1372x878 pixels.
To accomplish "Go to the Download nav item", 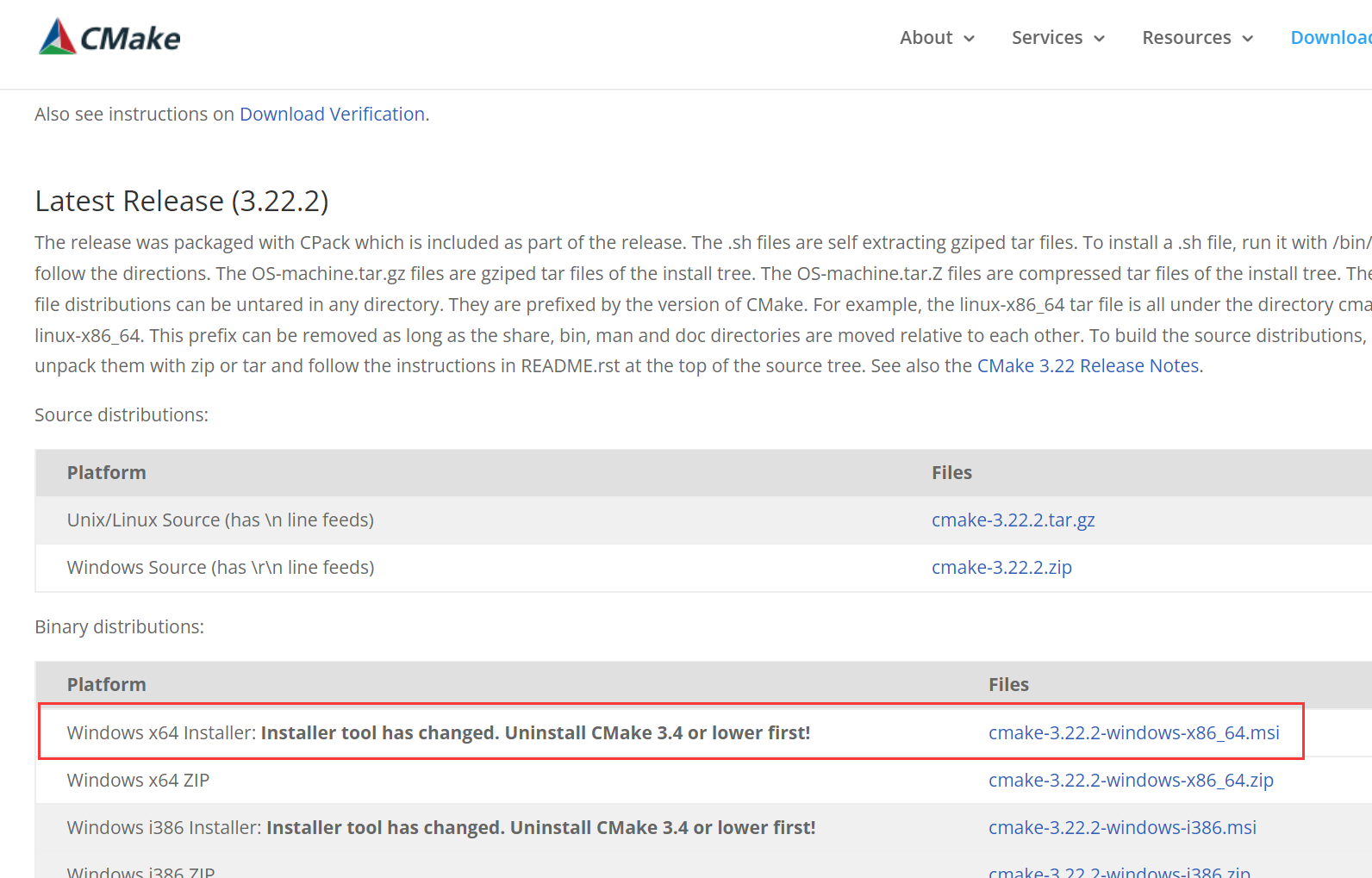I will tap(1331, 38).
